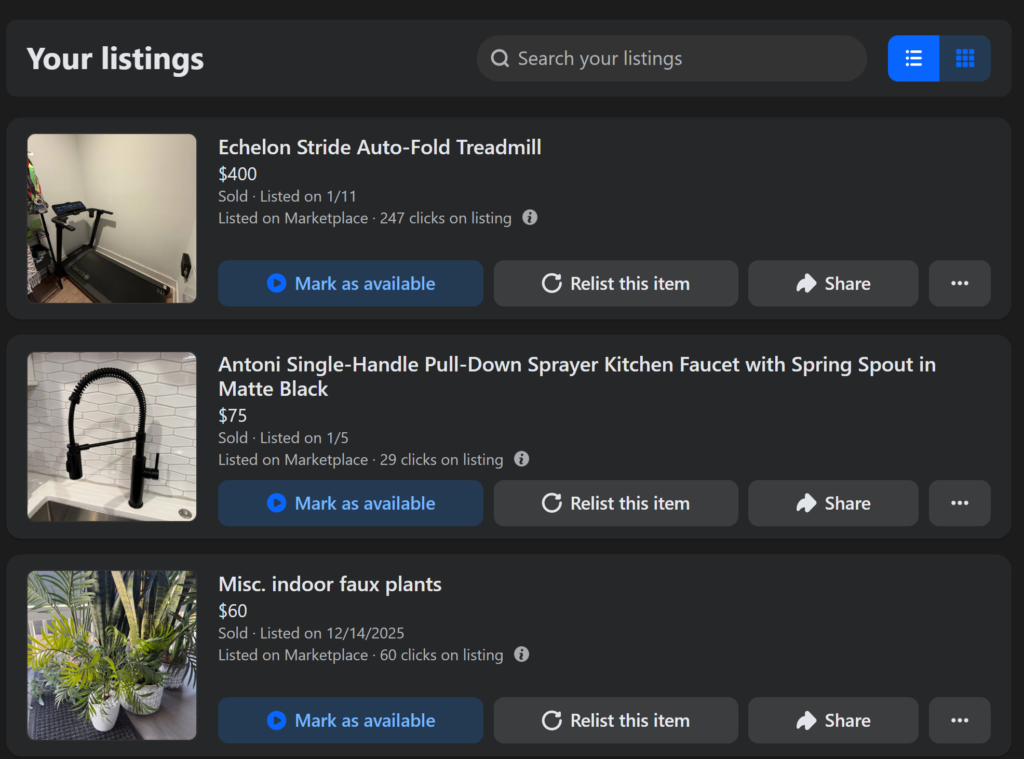Relist the Antoni kitchen faucet
1024x759 pixels.
(615, 504)
